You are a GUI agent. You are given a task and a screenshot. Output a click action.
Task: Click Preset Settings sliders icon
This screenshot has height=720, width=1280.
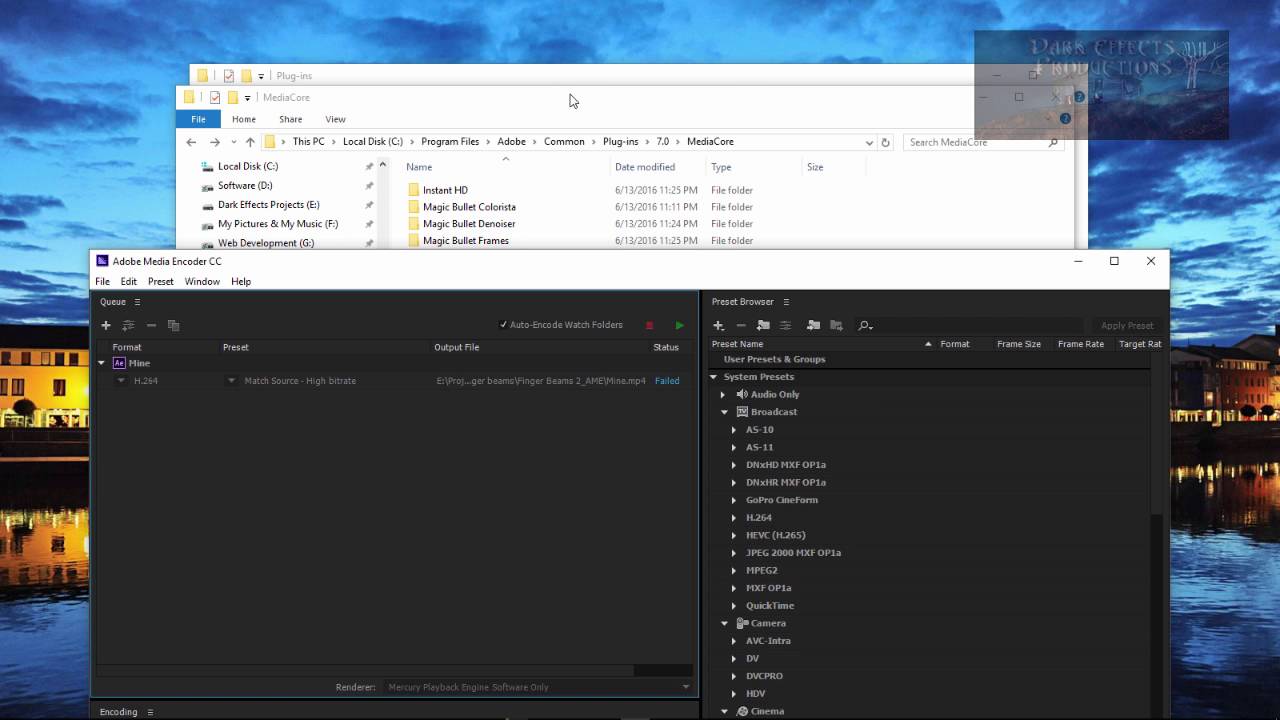(x=785, y=325)
